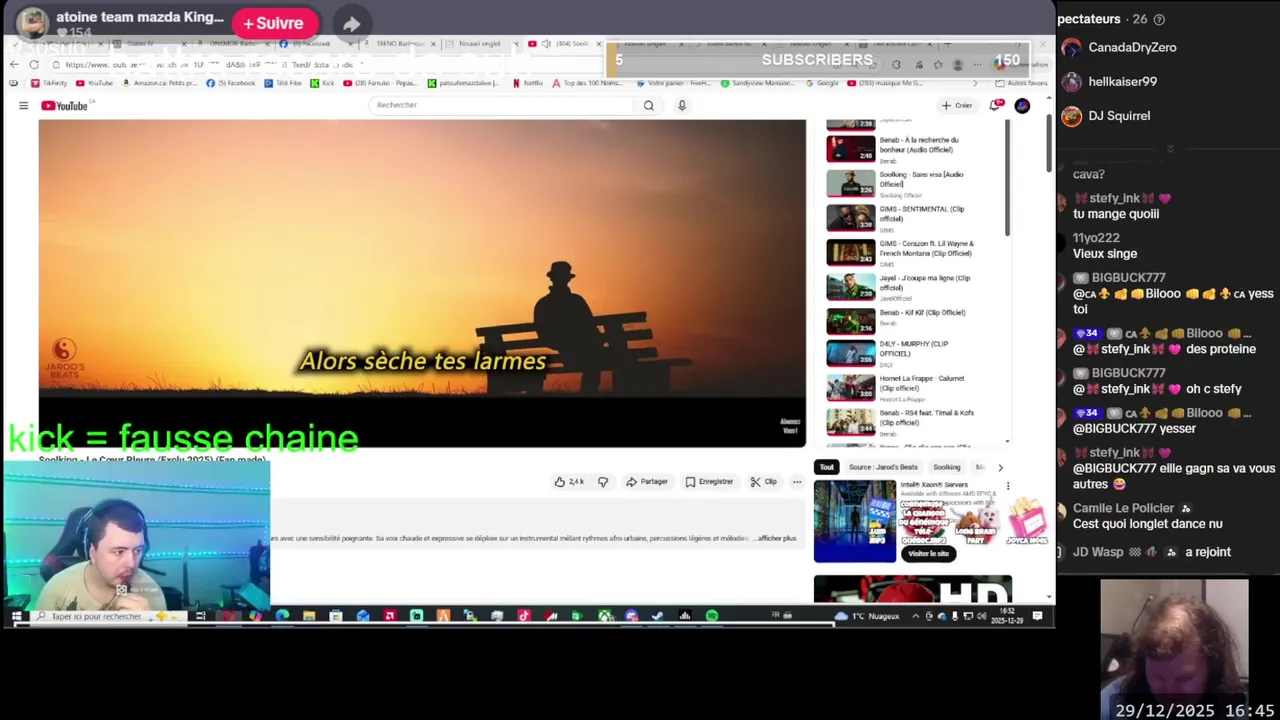Image resolution: width=1280 pixels, height=720 pixels.
Task: Open Spotify from the taskbar
Action: tap(712, 616)
